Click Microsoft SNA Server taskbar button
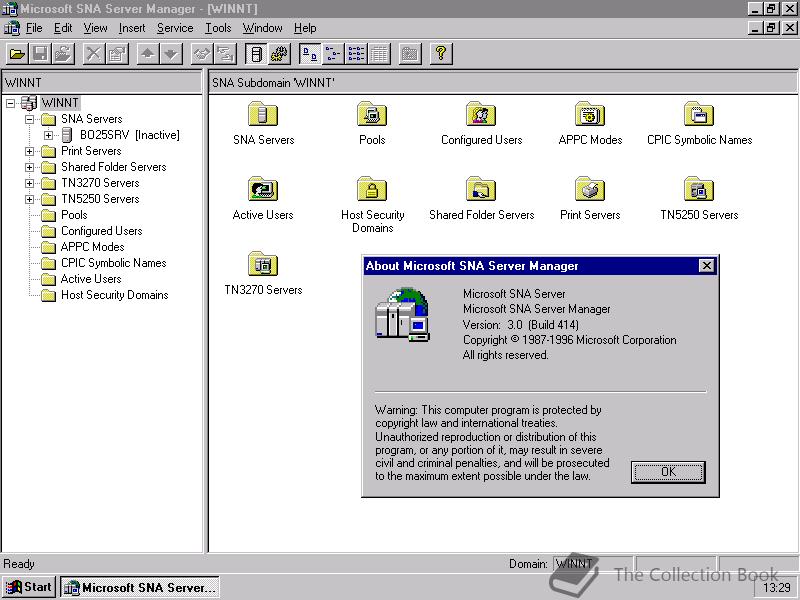 coord(140,587)
